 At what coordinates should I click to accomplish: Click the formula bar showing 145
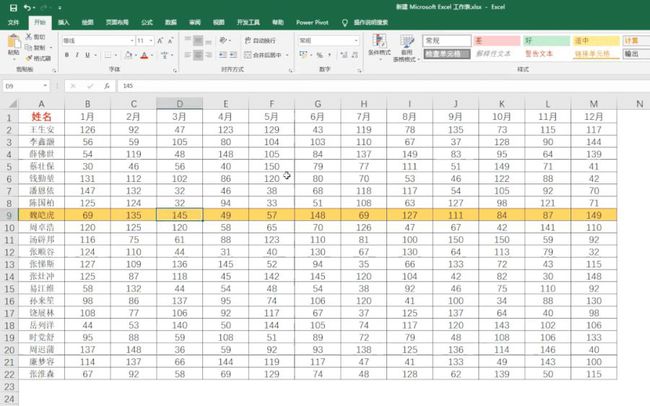point(383,86)
